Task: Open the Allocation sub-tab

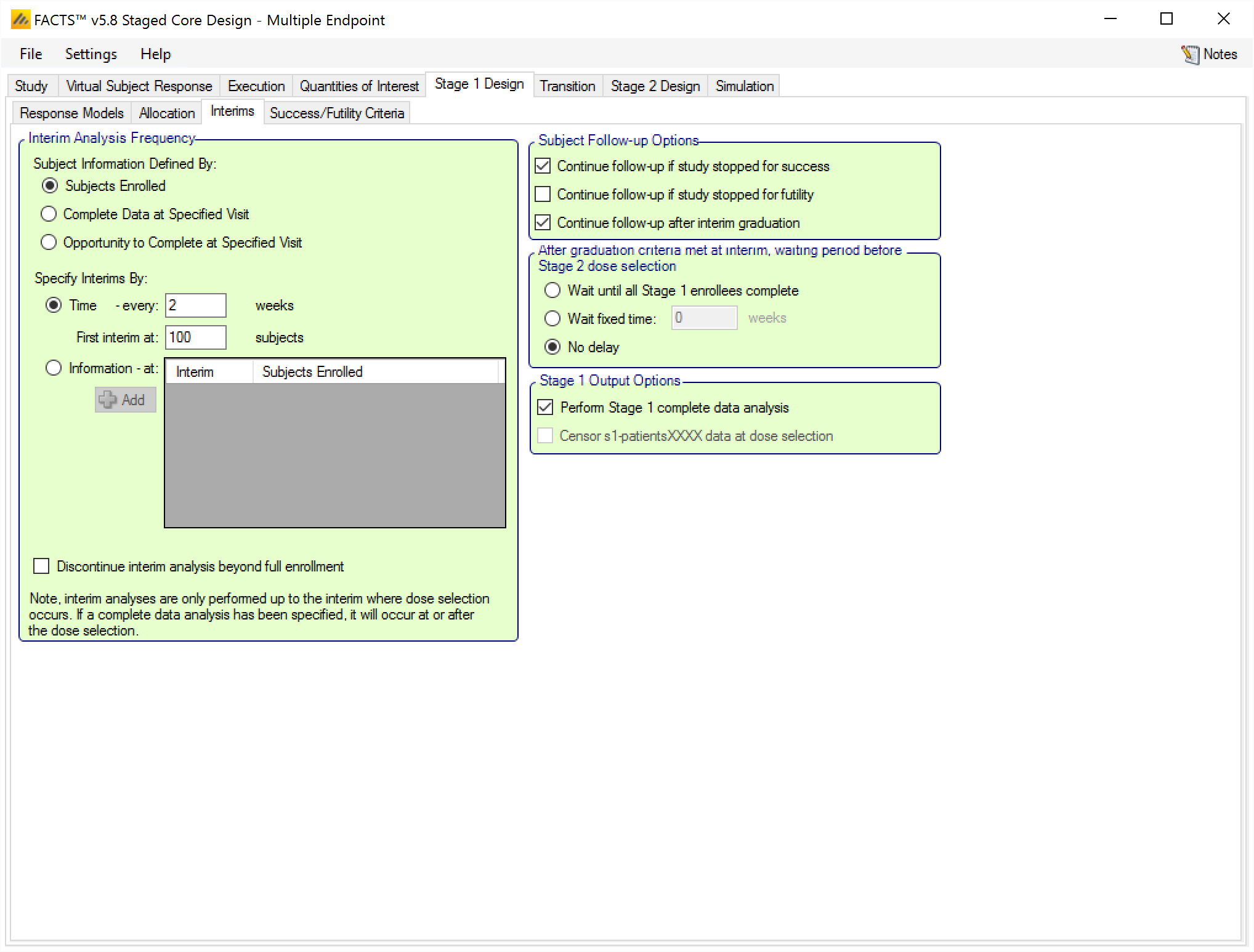Action: [x=166, y=113]
